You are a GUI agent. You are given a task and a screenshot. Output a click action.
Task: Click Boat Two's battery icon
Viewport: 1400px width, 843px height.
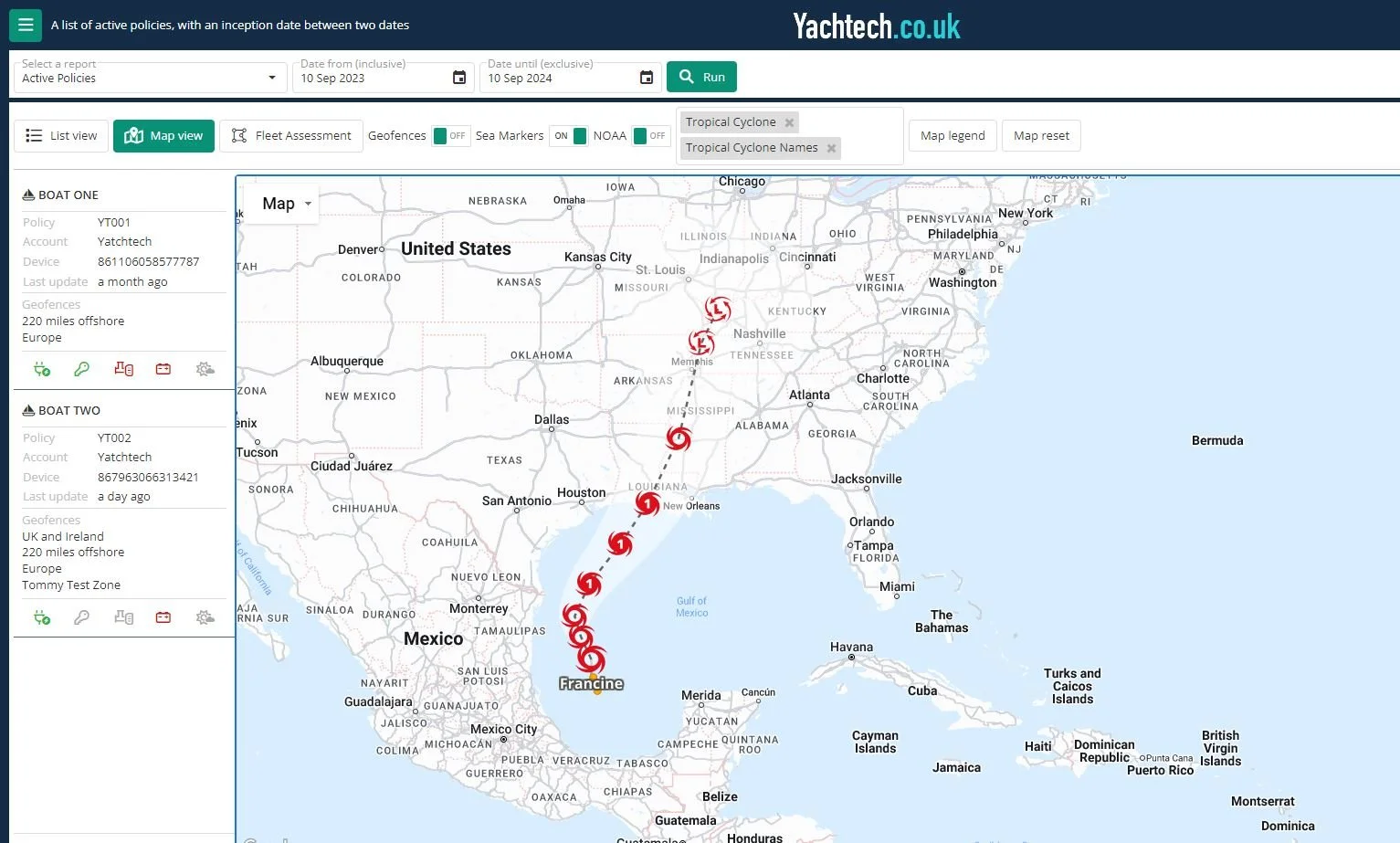[163, 617]
